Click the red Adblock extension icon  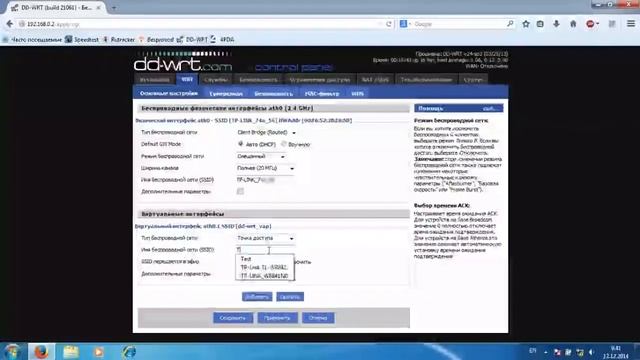coord(590,24)
